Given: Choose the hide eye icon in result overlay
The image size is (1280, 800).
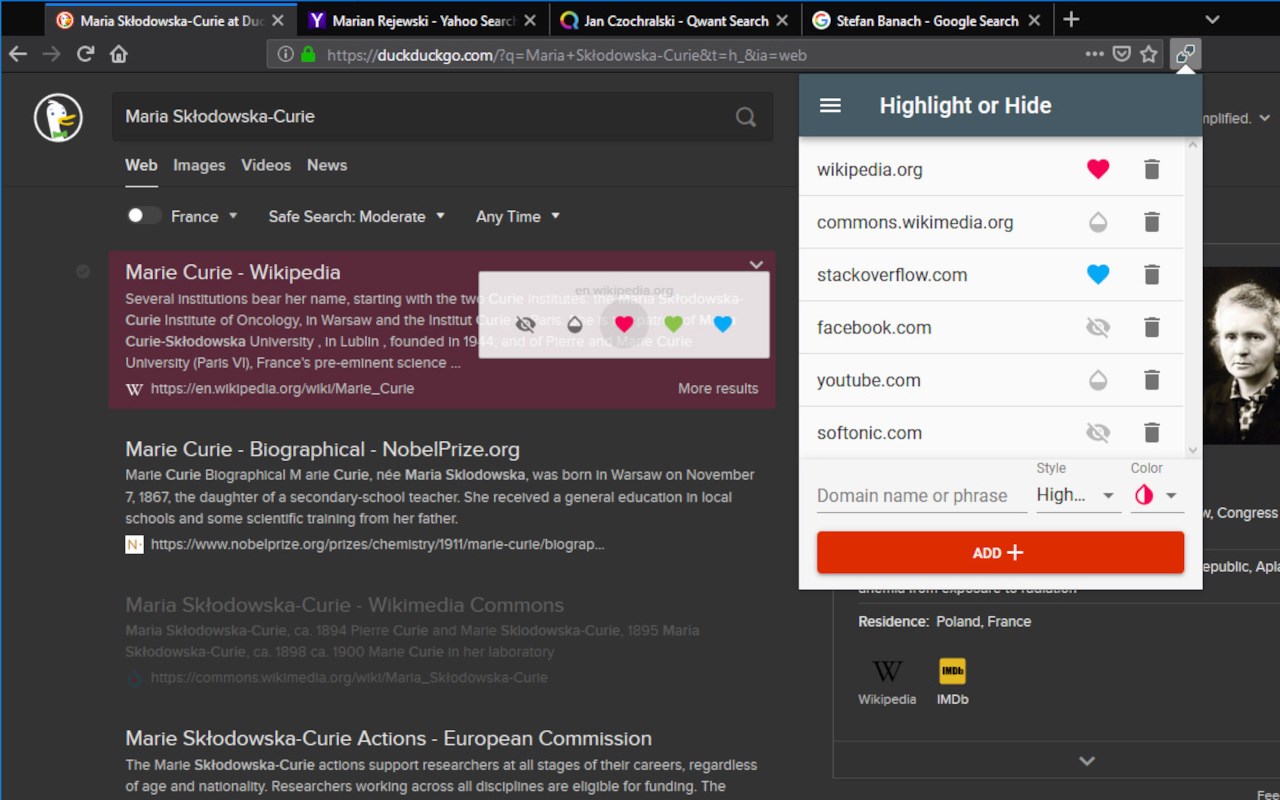Looking at the screenshot, I should pyautogui.click(x=525, y=324).
